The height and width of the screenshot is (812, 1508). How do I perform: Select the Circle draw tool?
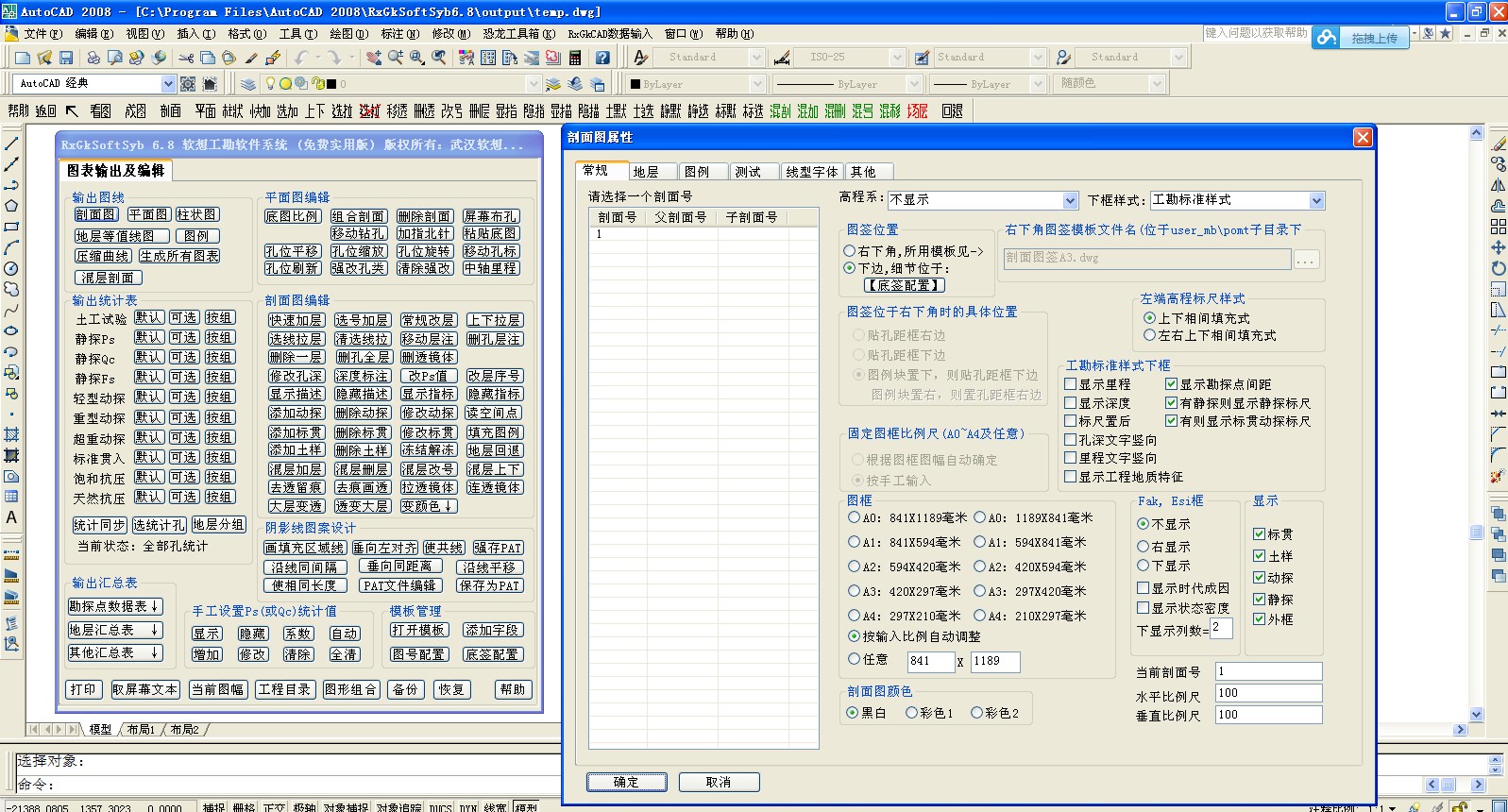pos(11,268)
